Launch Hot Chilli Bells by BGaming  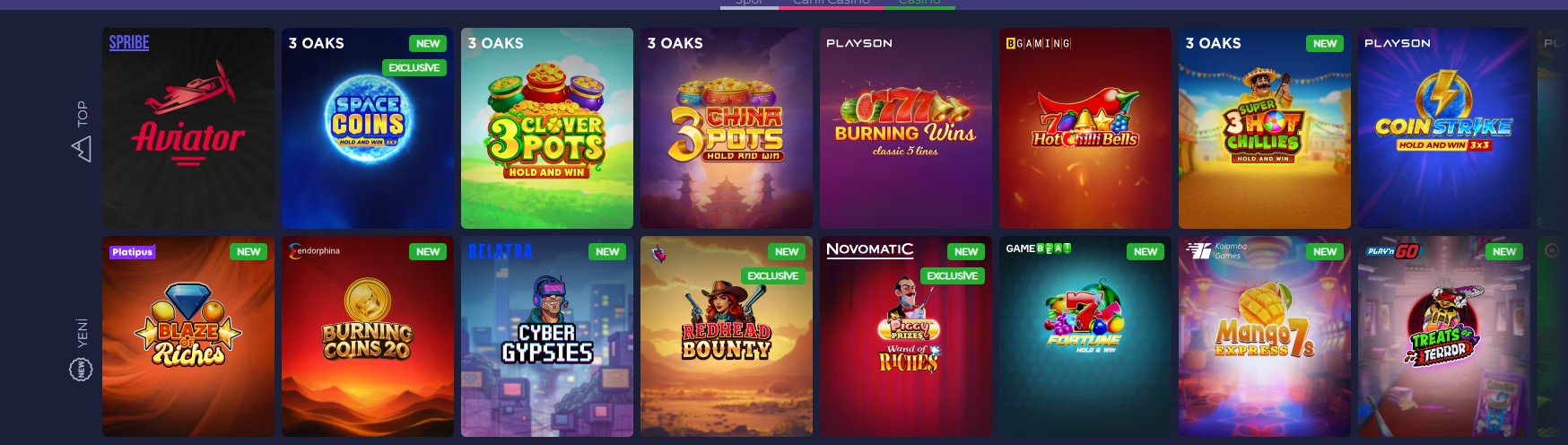pyautogui.click(x=1085, y=128)
